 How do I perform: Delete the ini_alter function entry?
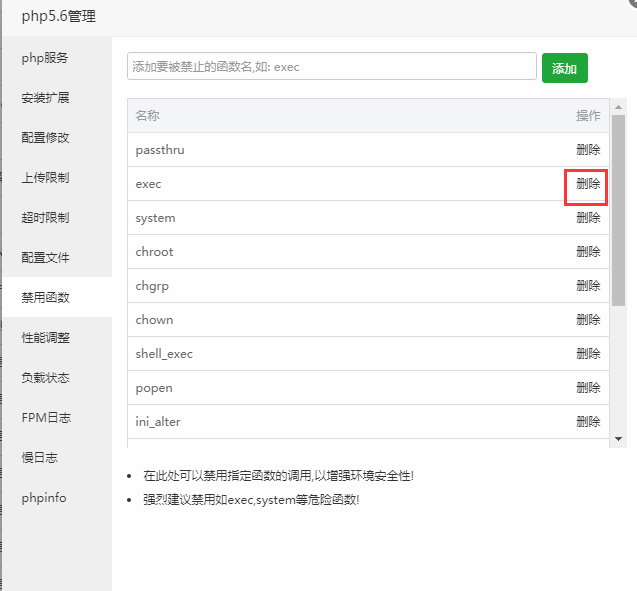click(x=588, y=422)
